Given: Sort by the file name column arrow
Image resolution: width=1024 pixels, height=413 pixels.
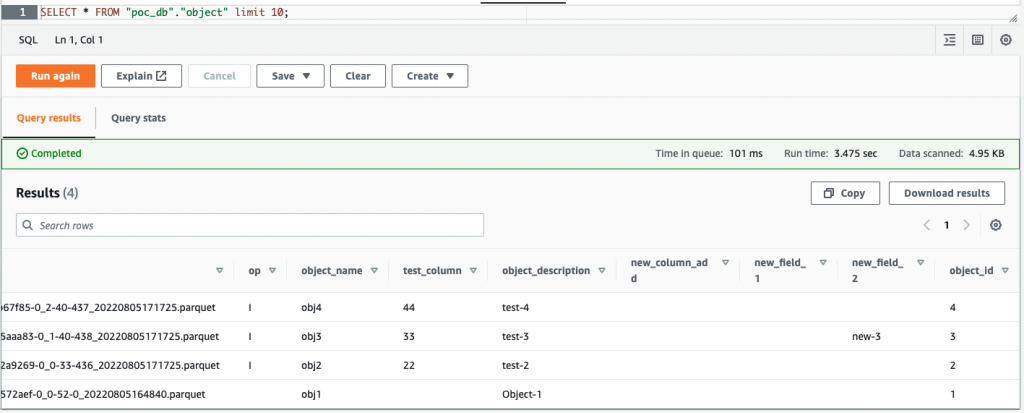Looking at the screenshot, I should pyautogui.click(x=219, y=271).
